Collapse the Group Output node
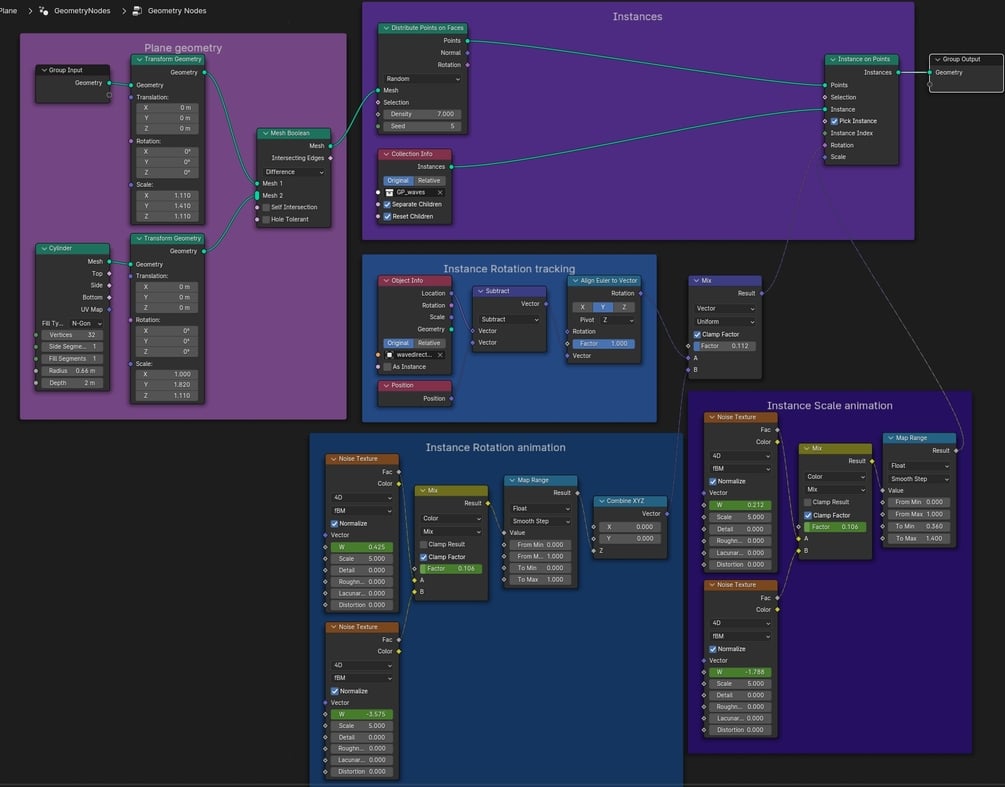 point(937,59)
